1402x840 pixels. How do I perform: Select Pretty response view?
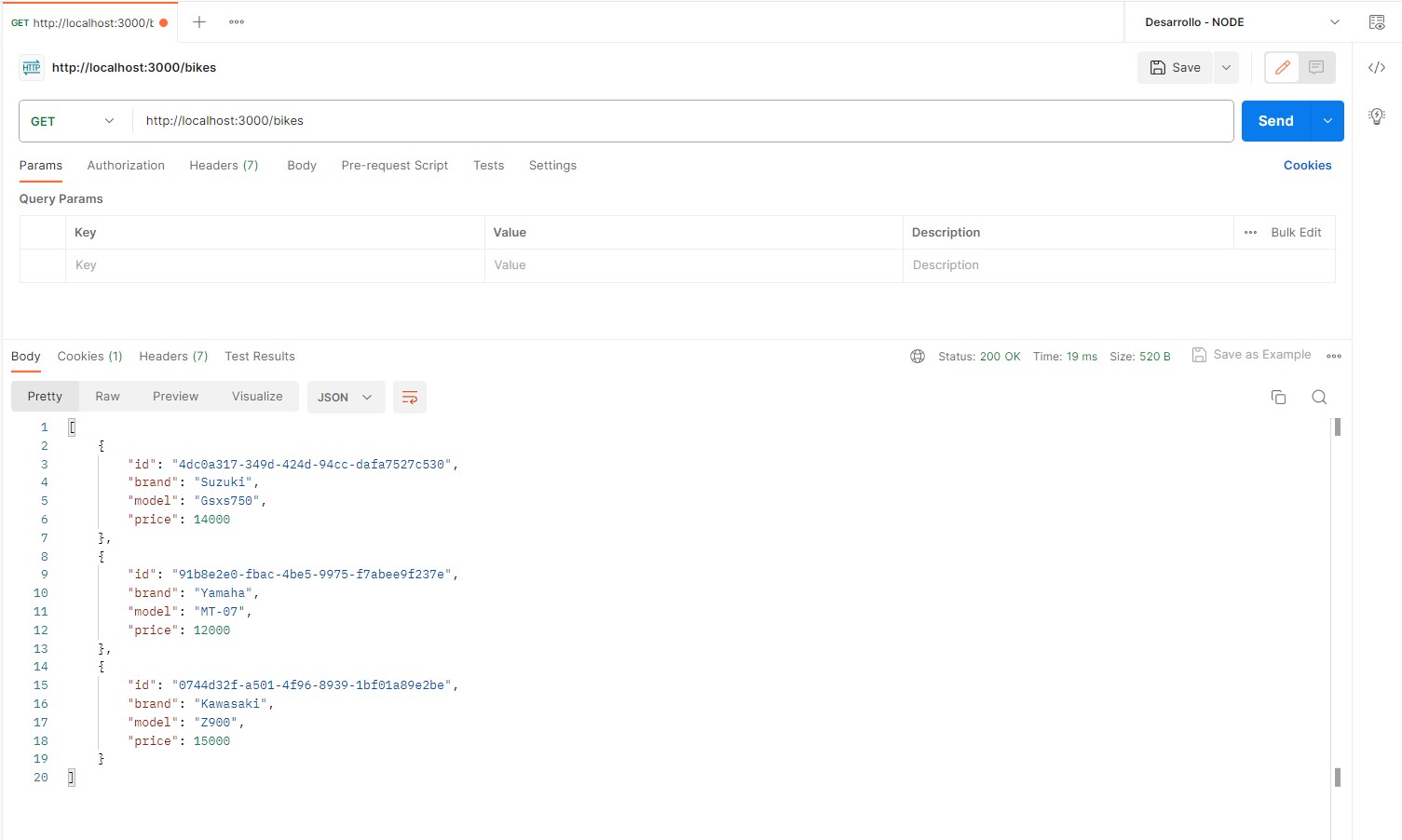(x=45, y=396)
